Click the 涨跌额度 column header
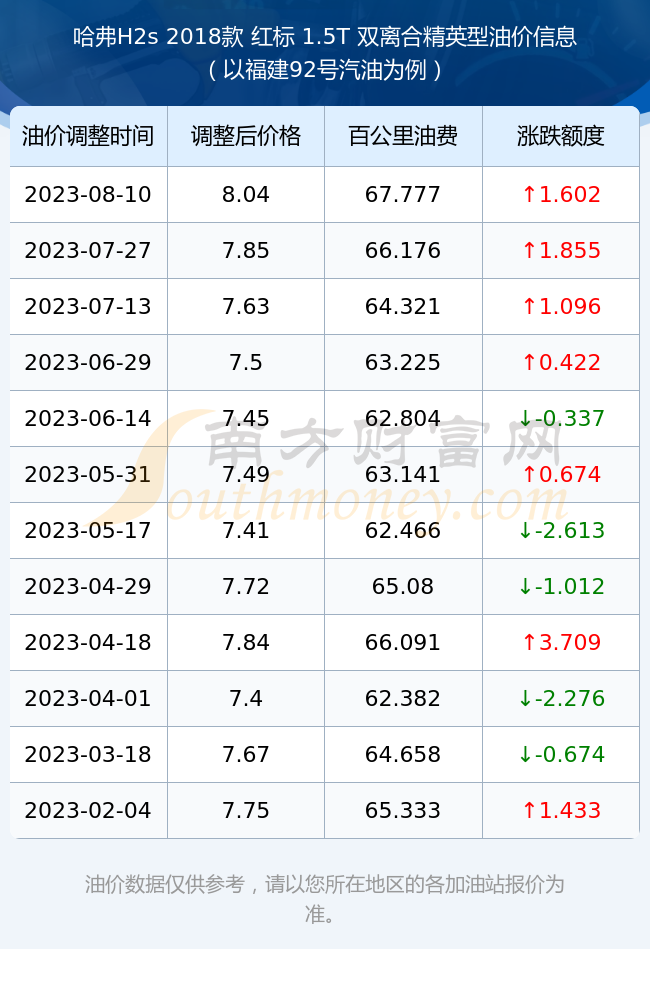Screen dimensions: 650x1000 (x=561, y=136)
